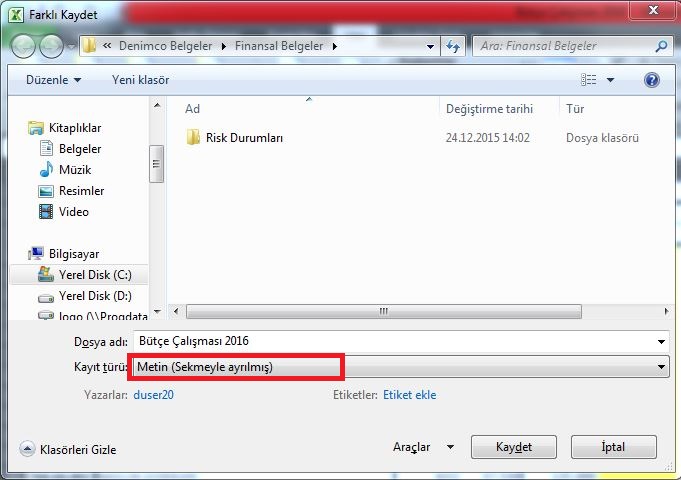Click the Belgeler document icon
The width and height of the screenshot is (681, 480).
click(x=46, y=149)
